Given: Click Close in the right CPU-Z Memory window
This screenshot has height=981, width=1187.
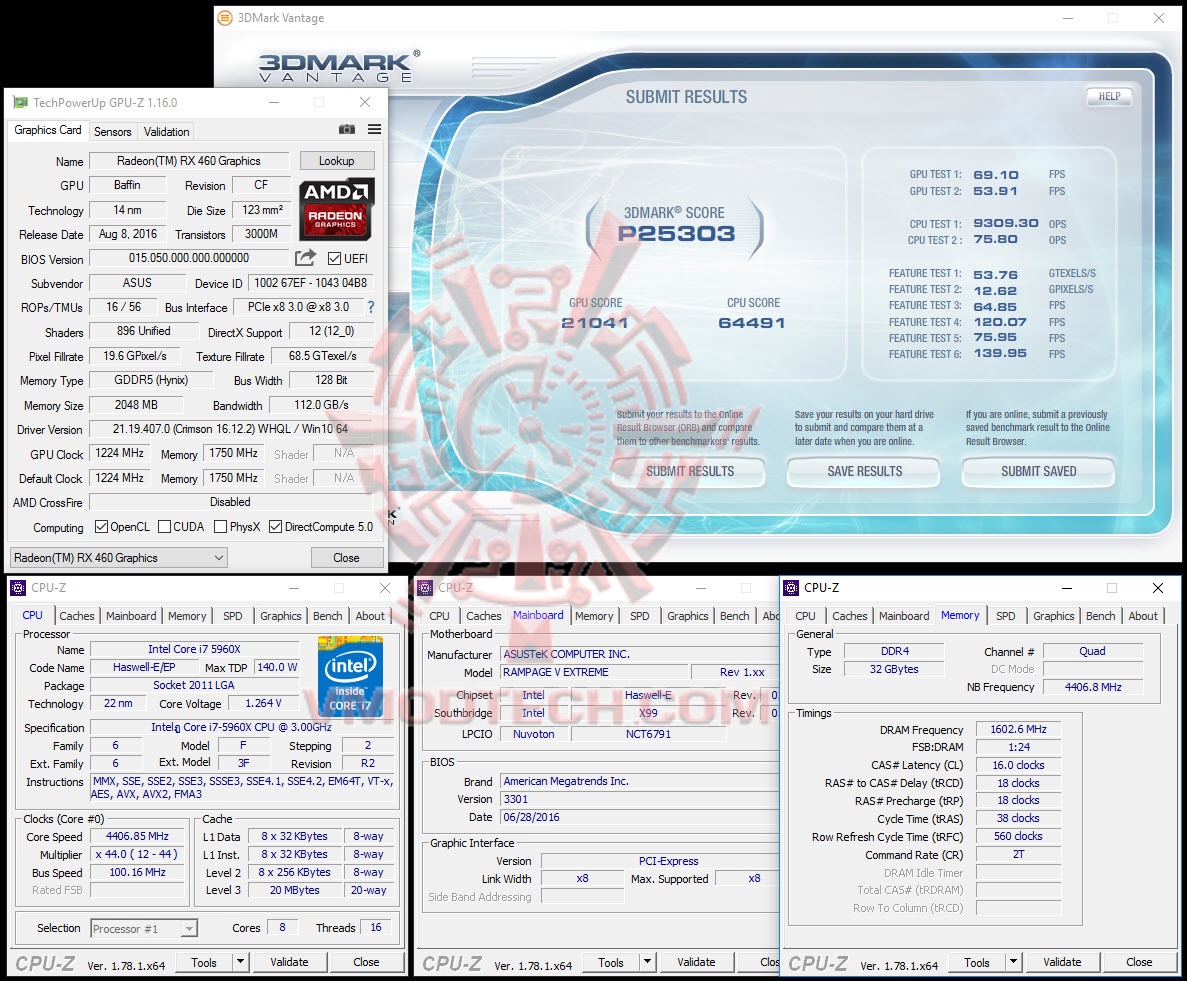Looking at the screenshot, I should click(1139, 962).
